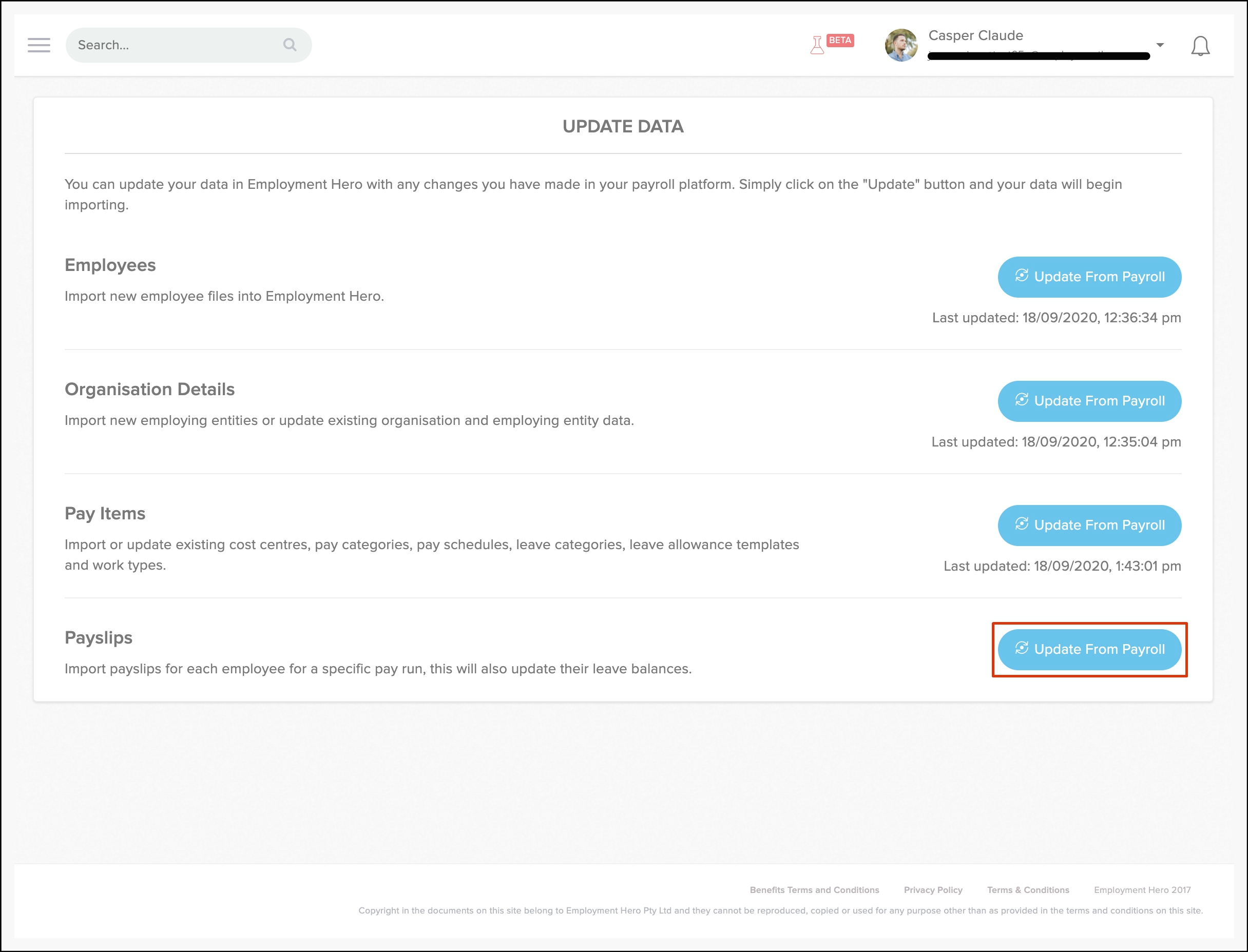Click the Employees section heading
This screenshot has height=952, width=1248.
pos(110,265)
